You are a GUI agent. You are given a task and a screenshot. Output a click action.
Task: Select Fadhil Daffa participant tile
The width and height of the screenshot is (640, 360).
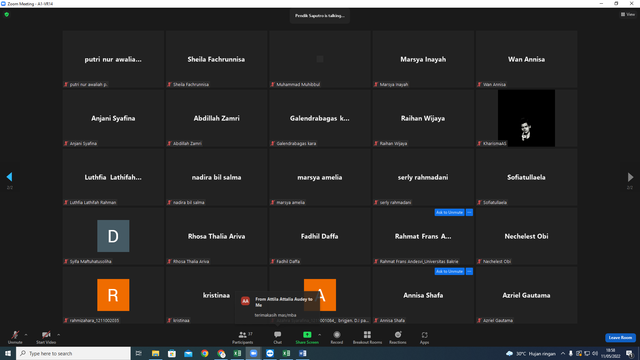point(320,236)
